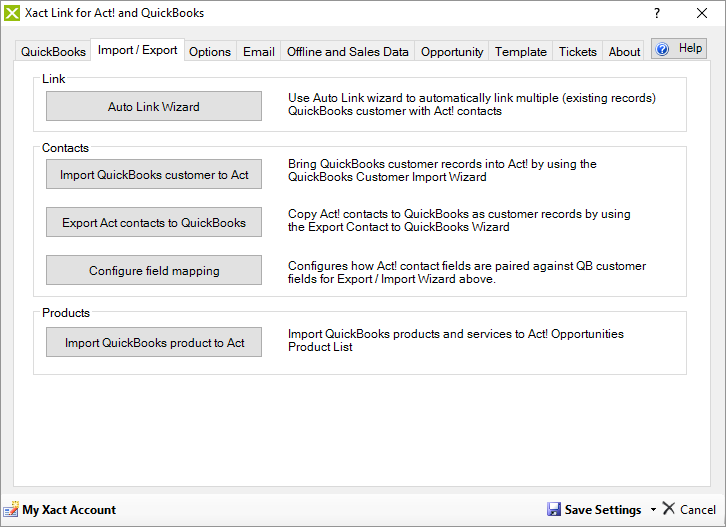
Task: Click the My Xact Account wizard icon
Action: point(11,509)
